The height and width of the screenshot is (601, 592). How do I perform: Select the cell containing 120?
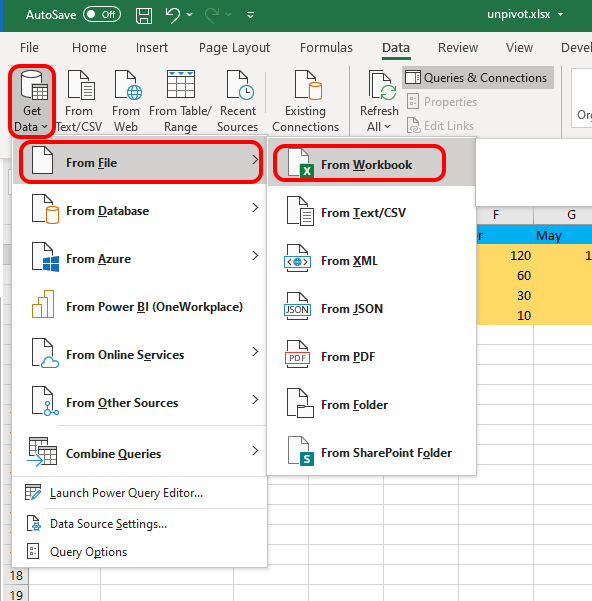(x=505, y=256)
